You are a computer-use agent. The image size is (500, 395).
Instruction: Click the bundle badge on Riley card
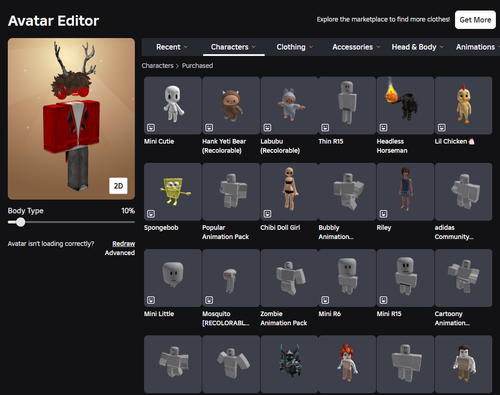click(384, 214)
